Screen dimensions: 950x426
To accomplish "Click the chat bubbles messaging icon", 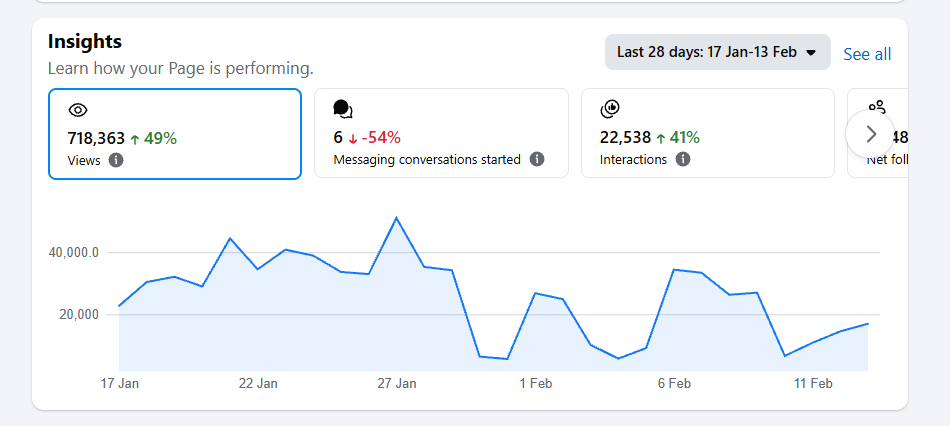I will tap(343, 109).
